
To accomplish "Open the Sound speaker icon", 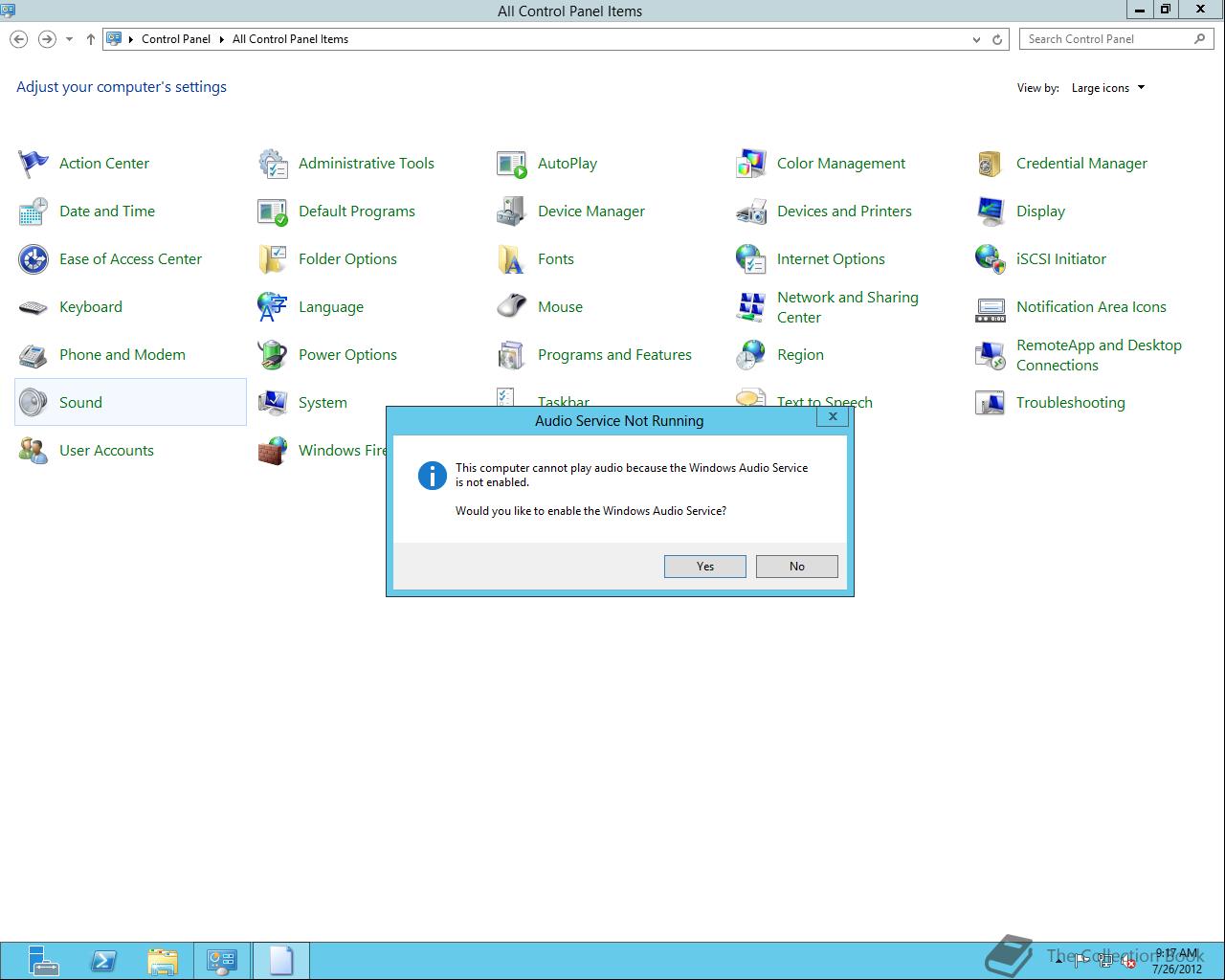I will coord(33,403).
